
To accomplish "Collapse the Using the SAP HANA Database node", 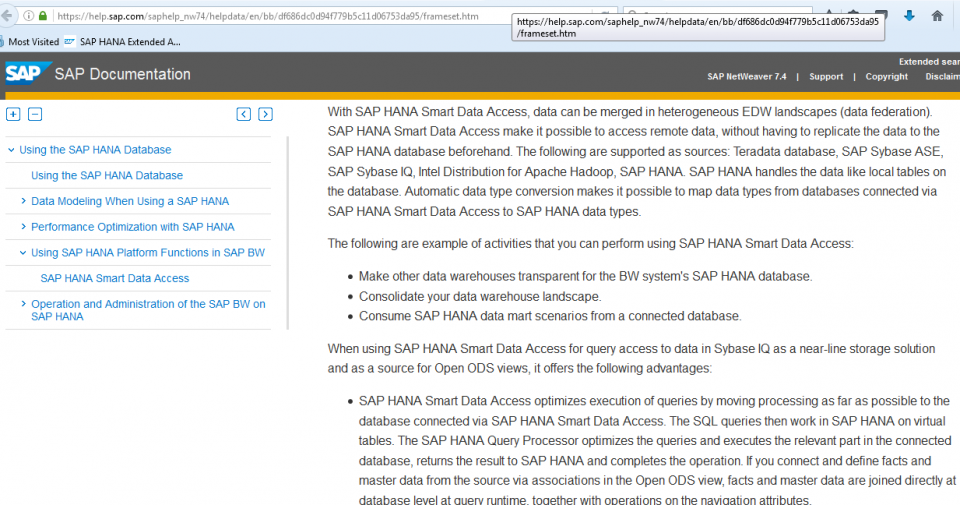I will (x=11, y=150).
